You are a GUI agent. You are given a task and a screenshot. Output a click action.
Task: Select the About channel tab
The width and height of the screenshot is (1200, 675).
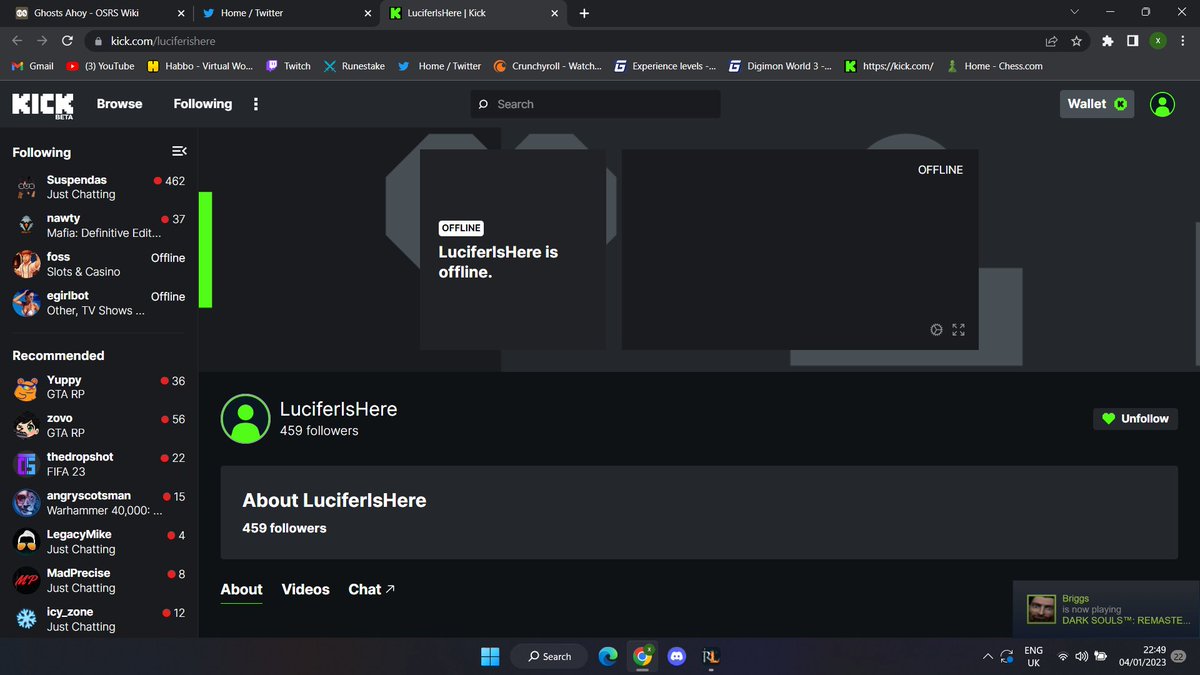[241, 590]
